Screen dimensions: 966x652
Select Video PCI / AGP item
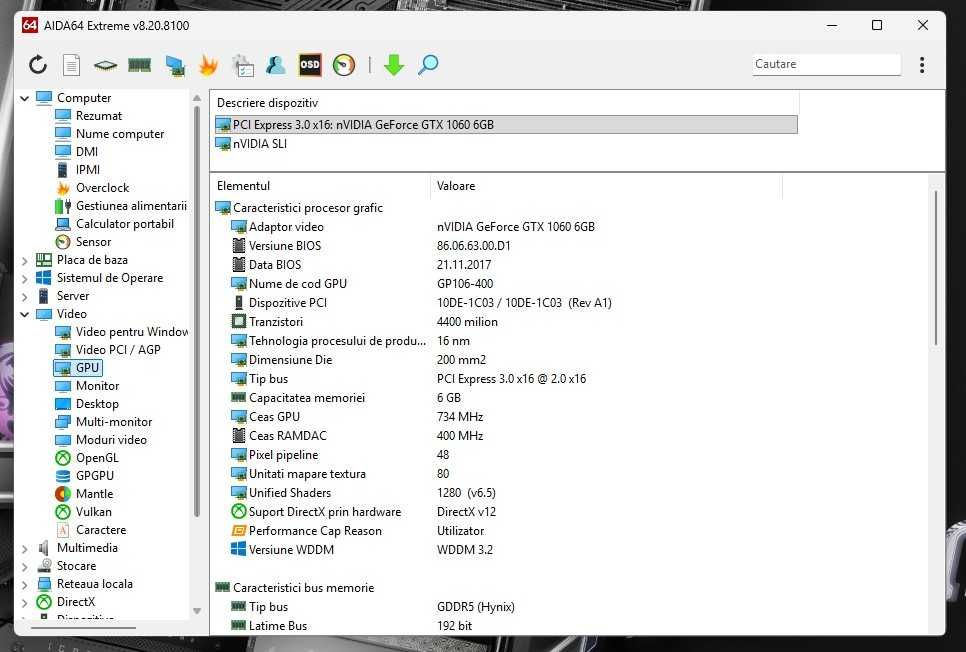pos(118,349)
